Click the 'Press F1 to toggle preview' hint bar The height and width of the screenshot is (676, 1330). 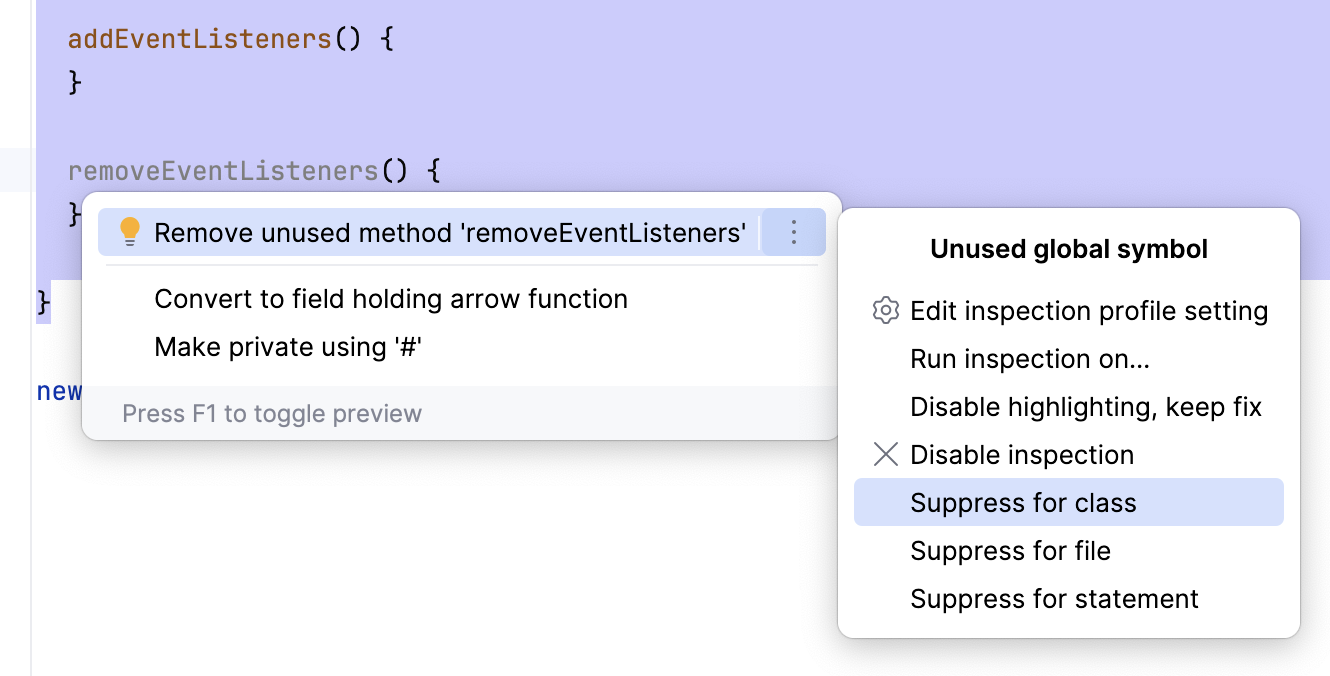tap(271, 413)
